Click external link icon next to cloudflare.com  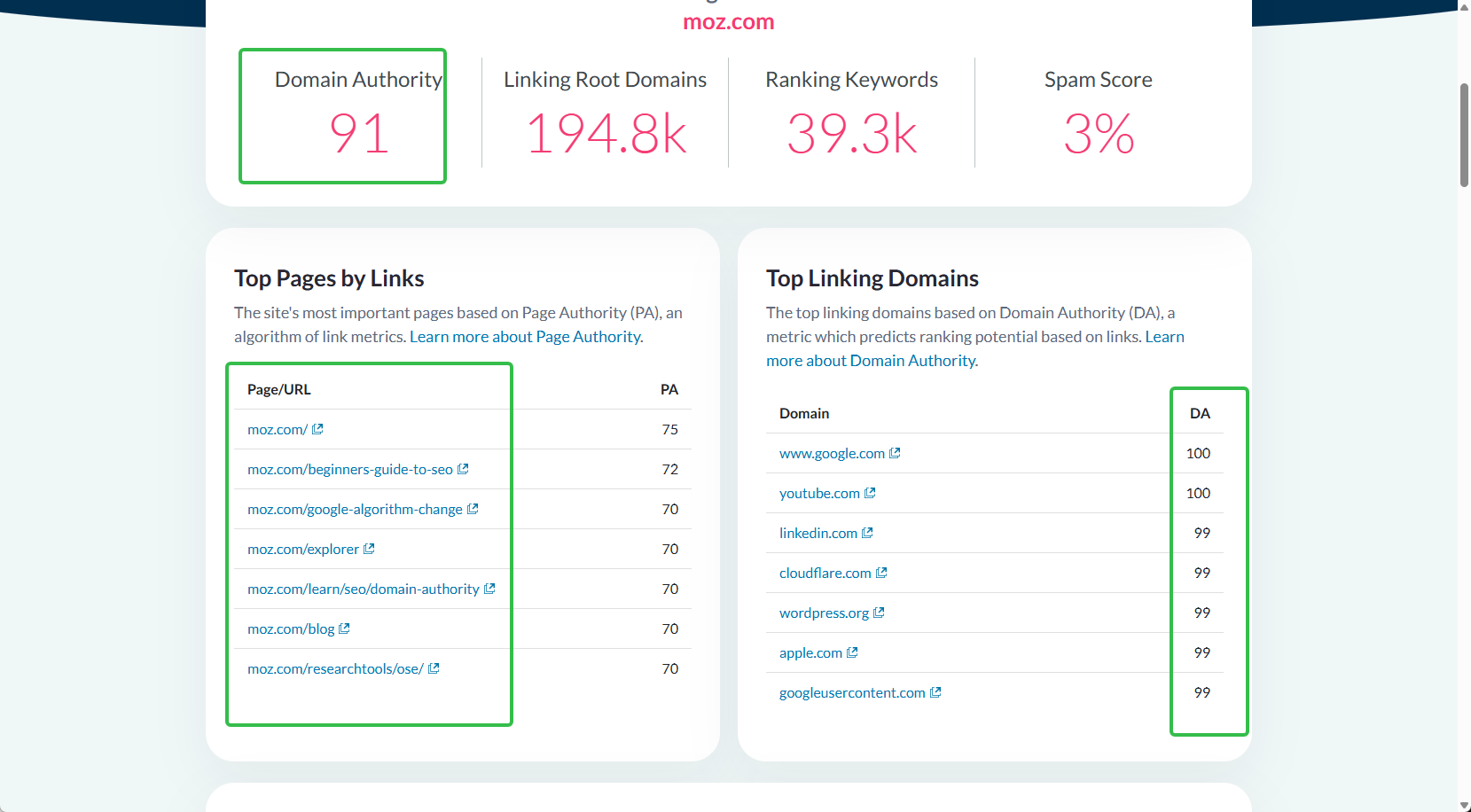point(881,573)
